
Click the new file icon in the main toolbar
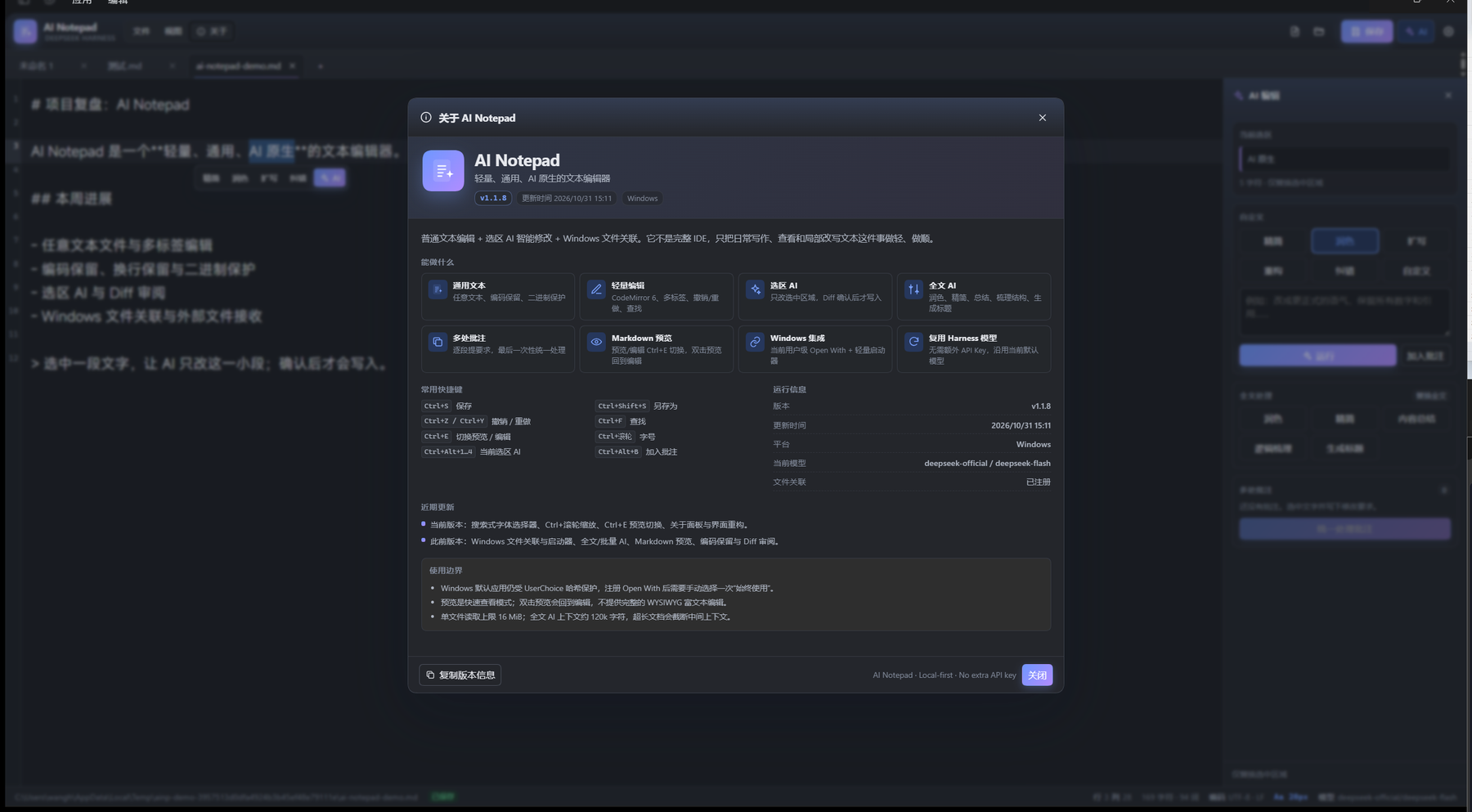tap(1295, 32)
